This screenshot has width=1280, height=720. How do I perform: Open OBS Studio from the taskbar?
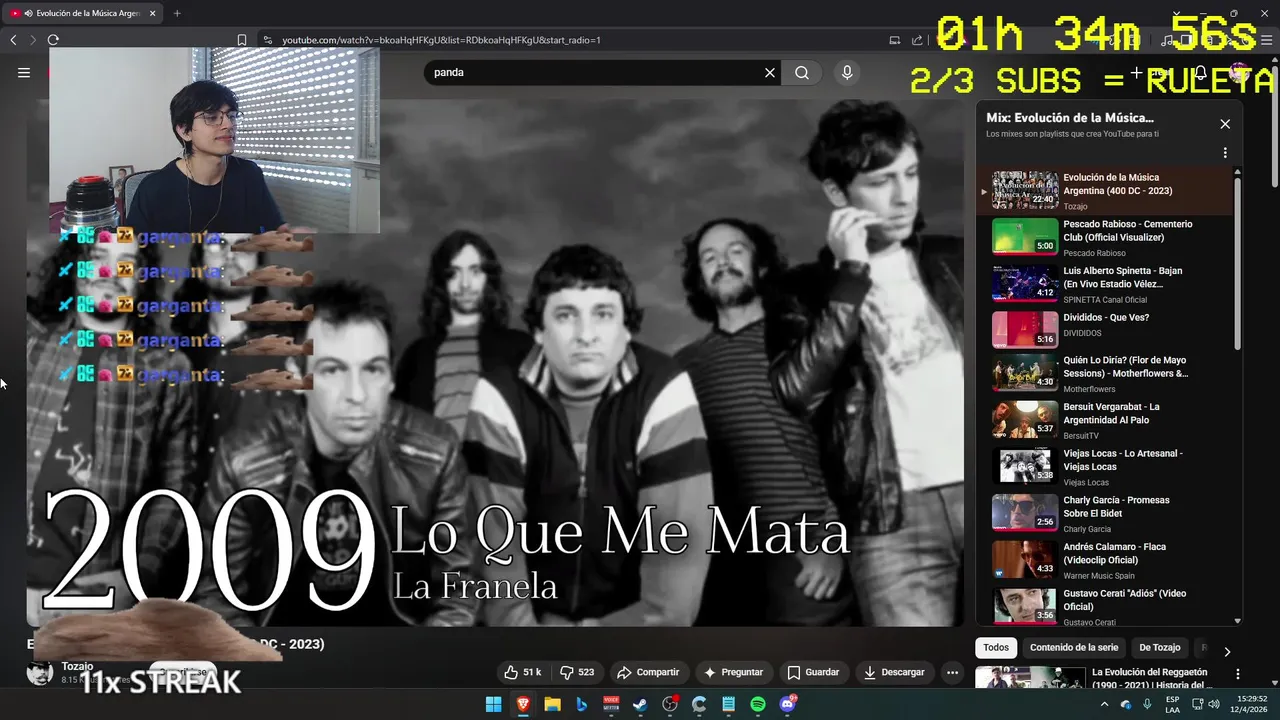tap(670, 704)
